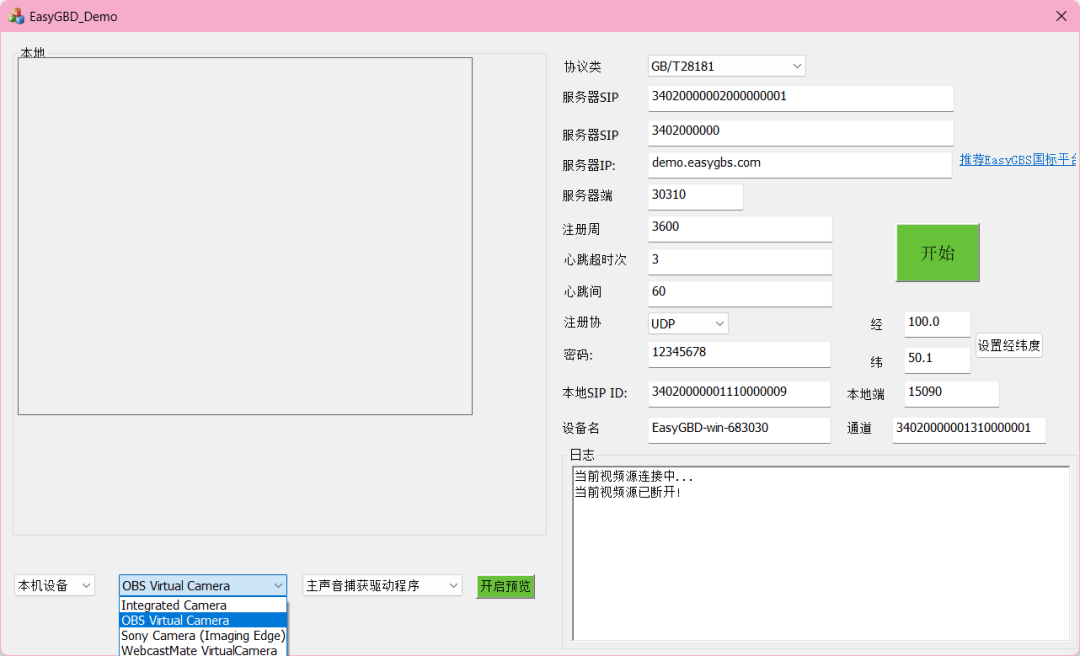
Task: Select Integrated Camera from the list
Action: pyautogui.click(x=202, y=605)
